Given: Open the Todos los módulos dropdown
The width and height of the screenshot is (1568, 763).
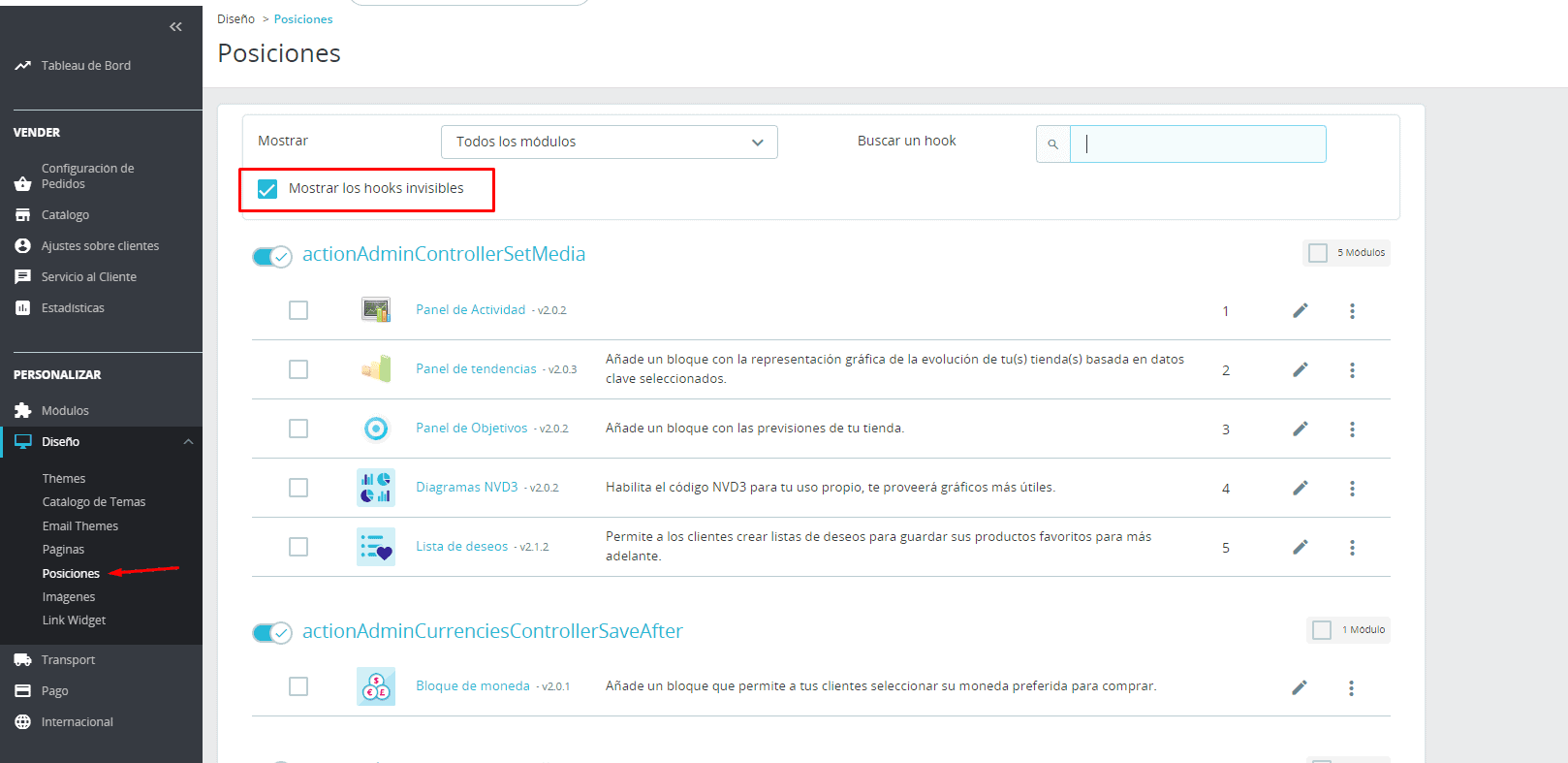Looking at the screenshot, I should [x=609, y=143].
